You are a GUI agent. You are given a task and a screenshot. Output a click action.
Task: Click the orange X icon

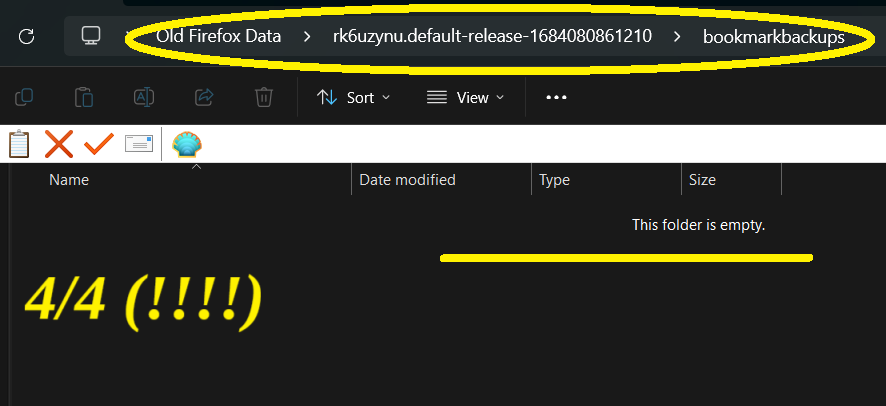[x=59, y=144]
